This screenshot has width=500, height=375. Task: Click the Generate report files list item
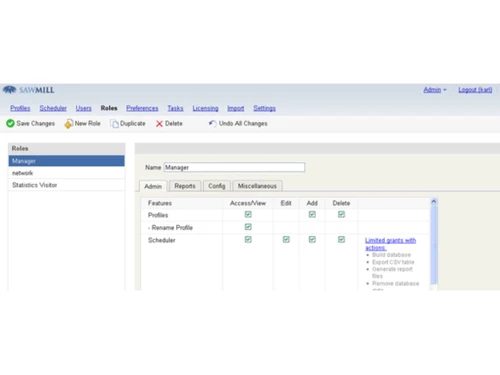coord(392,272)
